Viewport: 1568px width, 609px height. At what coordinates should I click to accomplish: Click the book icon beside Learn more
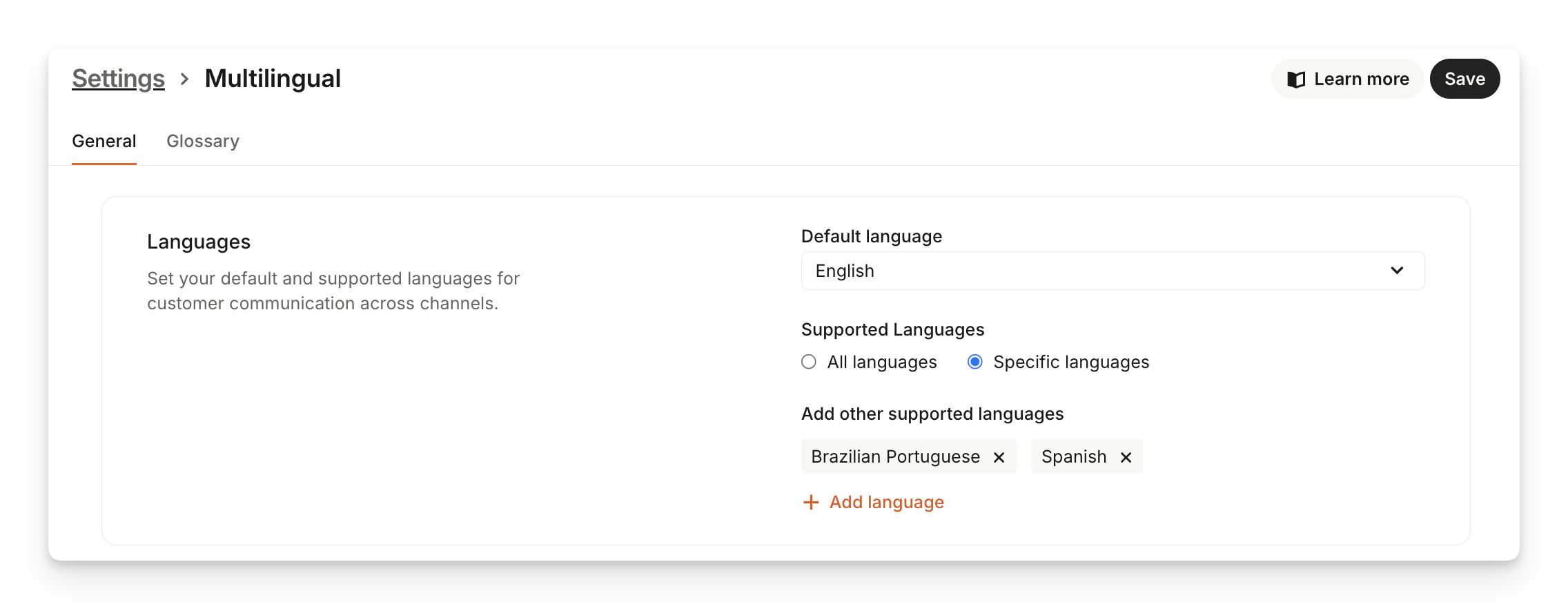pos(1296,79)
